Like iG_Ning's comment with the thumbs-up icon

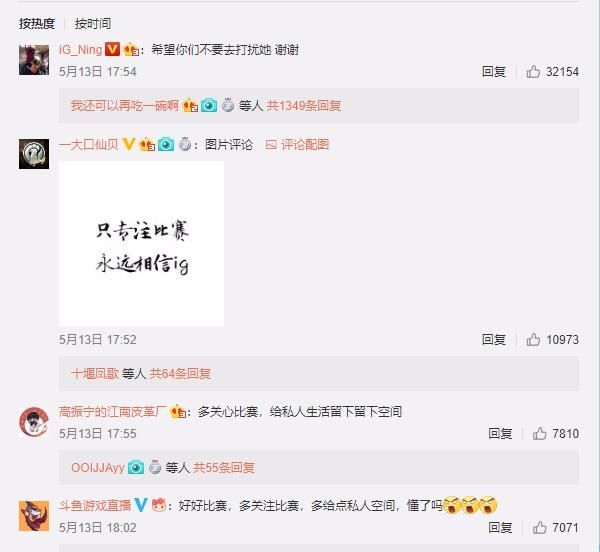pos(533,72)
